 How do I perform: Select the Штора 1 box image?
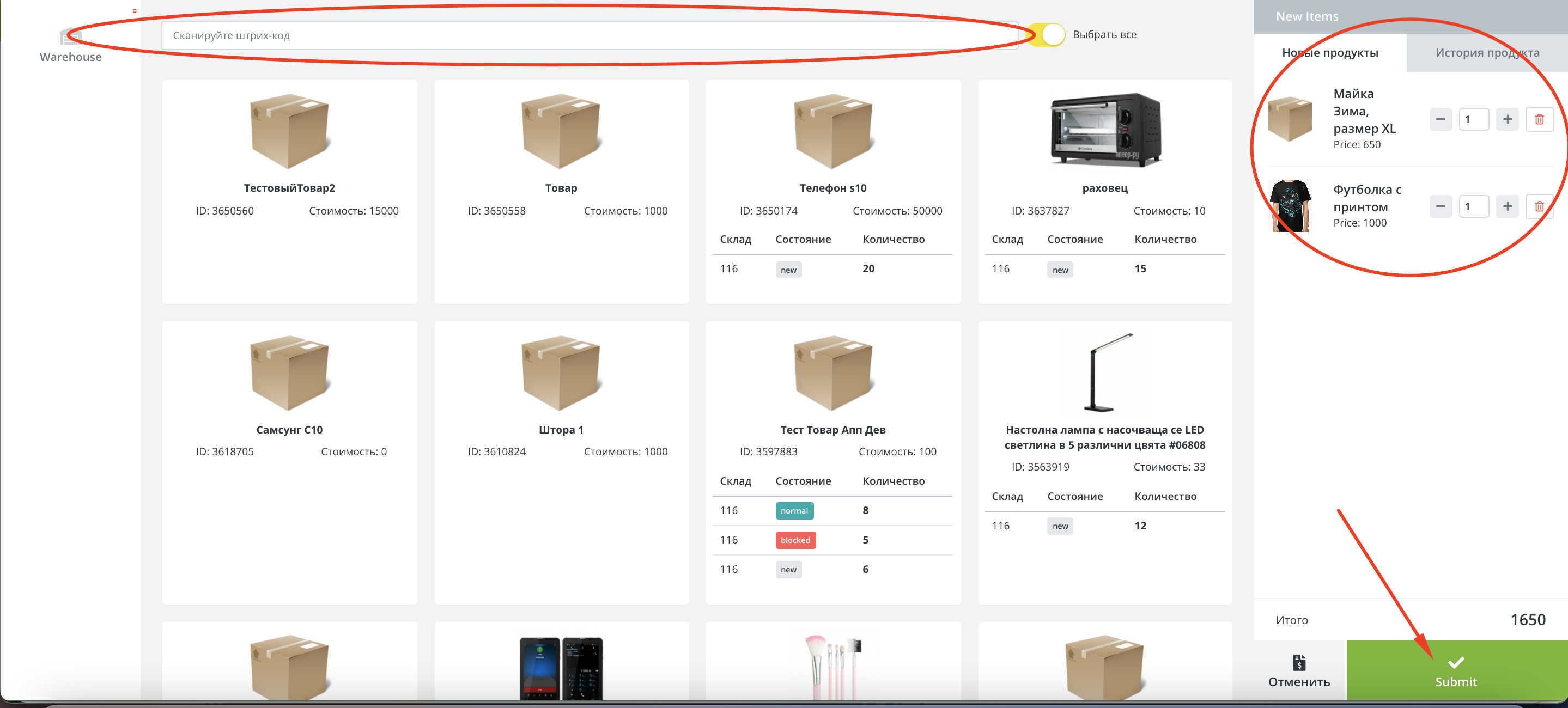(x=562, y=373)
